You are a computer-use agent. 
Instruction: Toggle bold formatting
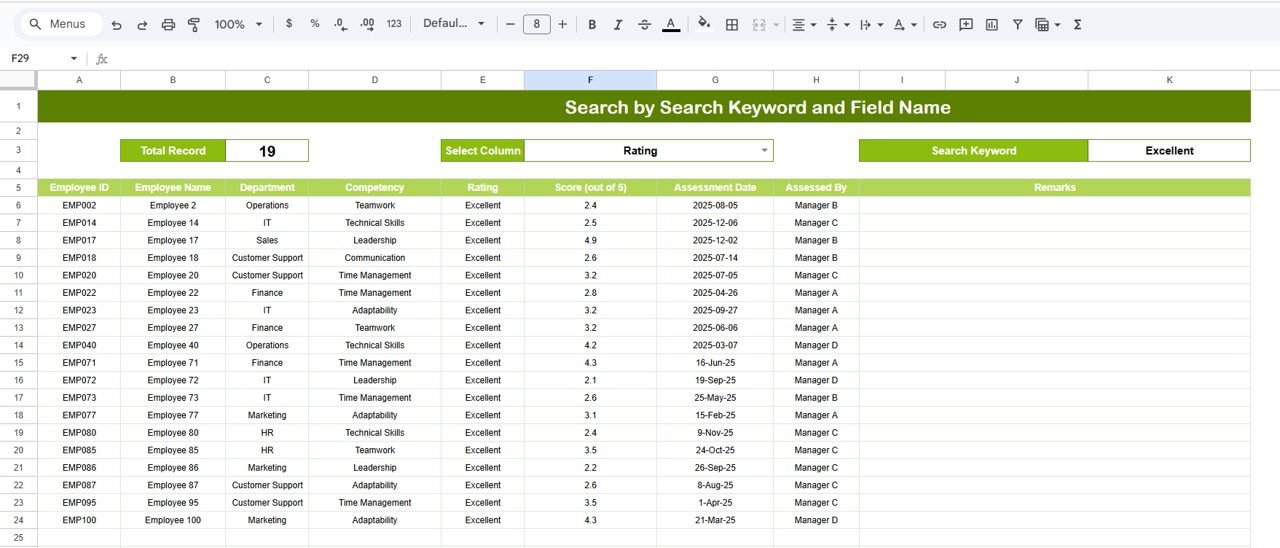click(592, 24)
